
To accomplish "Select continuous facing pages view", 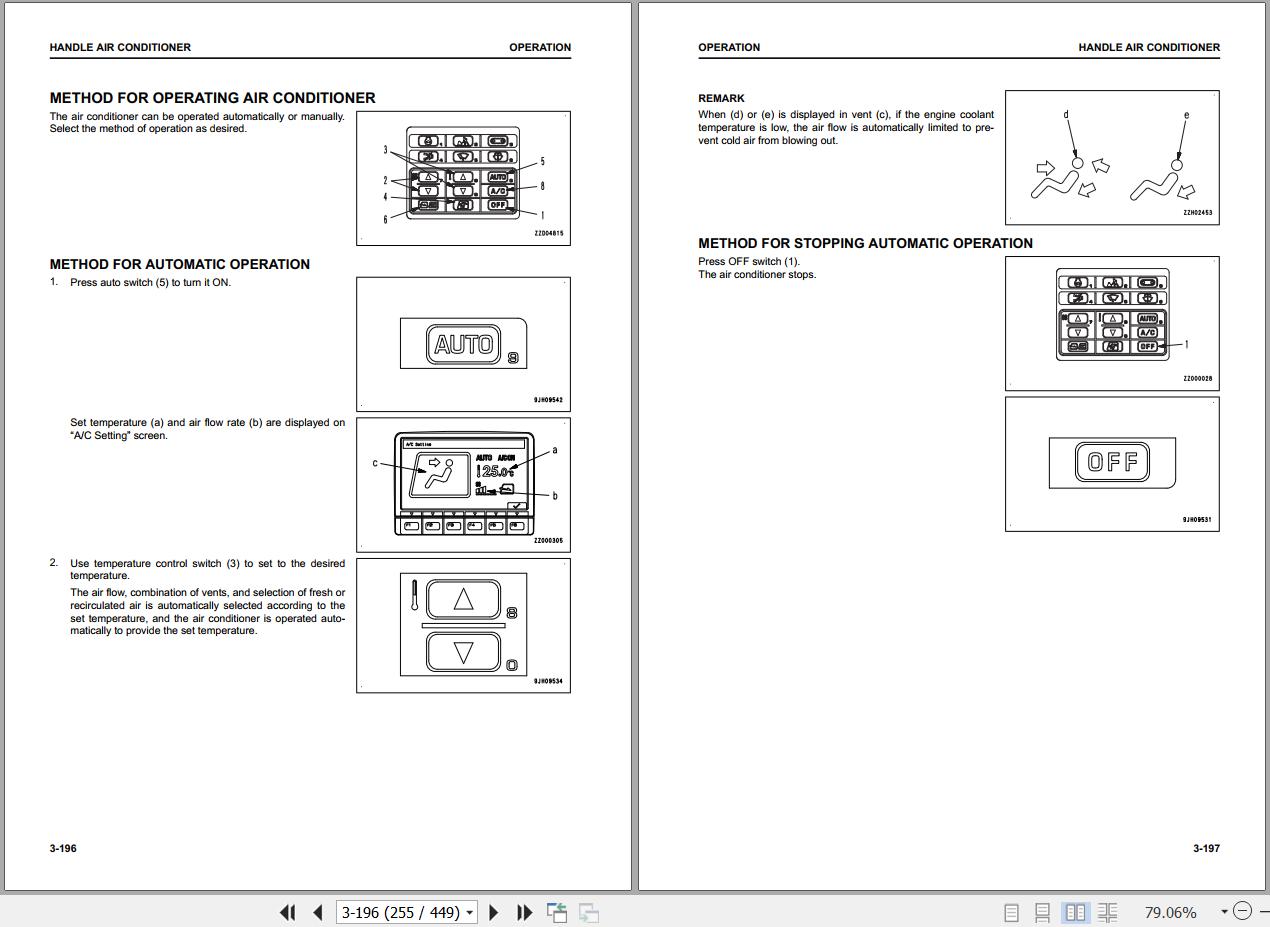I will pyautogui.click(x=1107, y=912).
